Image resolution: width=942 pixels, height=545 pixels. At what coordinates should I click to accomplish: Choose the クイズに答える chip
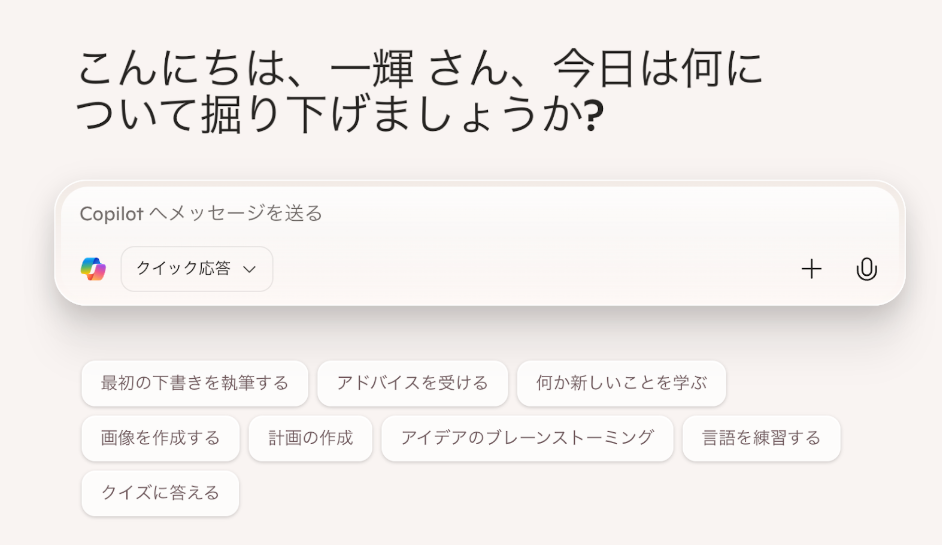pos(160,493)
